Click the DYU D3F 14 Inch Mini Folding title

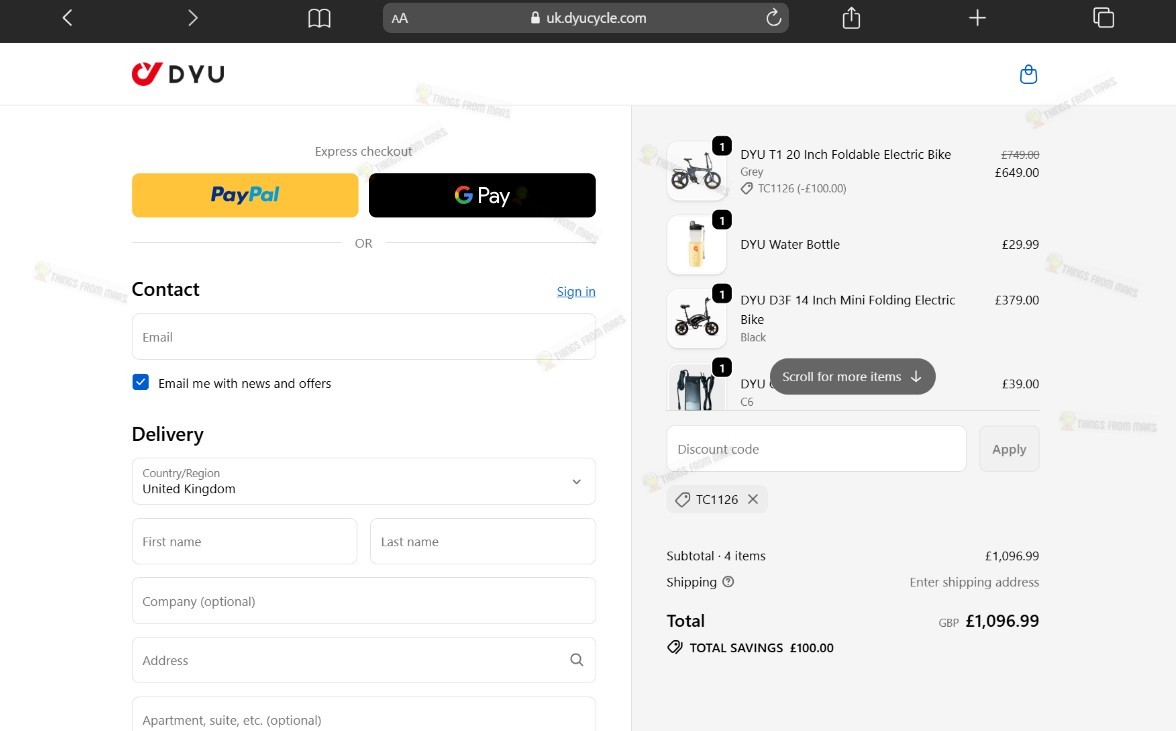pyautogui.click(x=848, y=310)
